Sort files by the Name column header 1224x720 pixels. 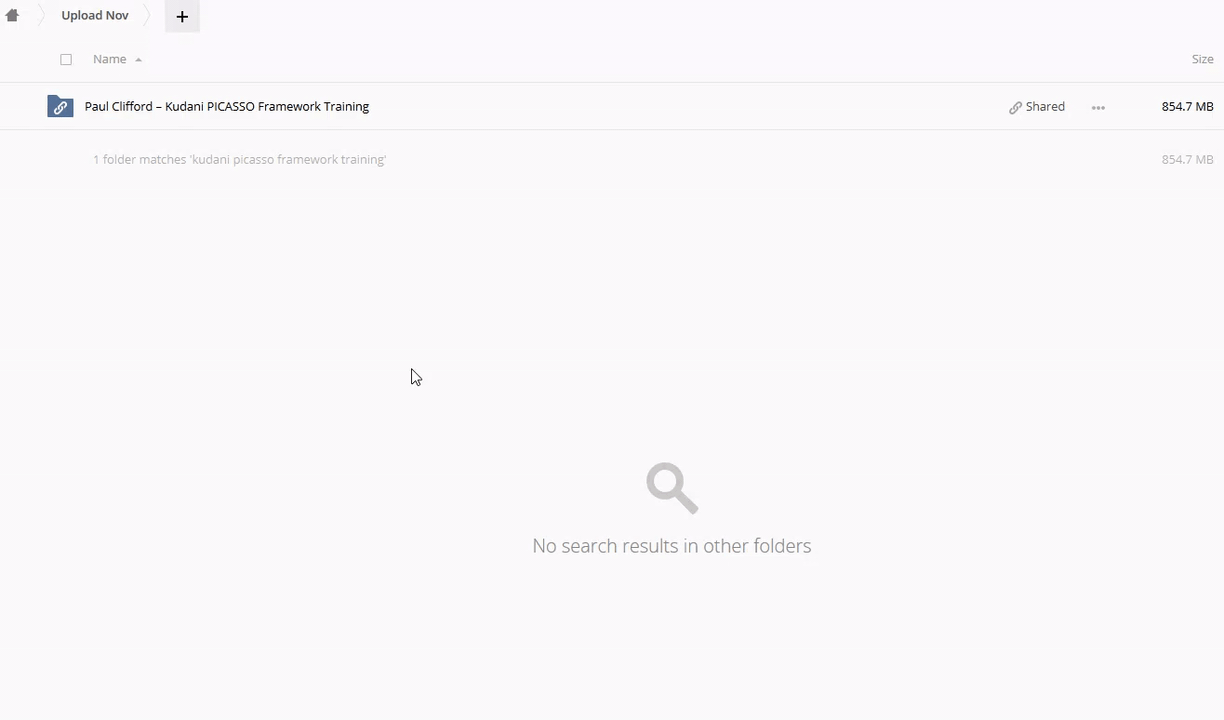point(109,59)
